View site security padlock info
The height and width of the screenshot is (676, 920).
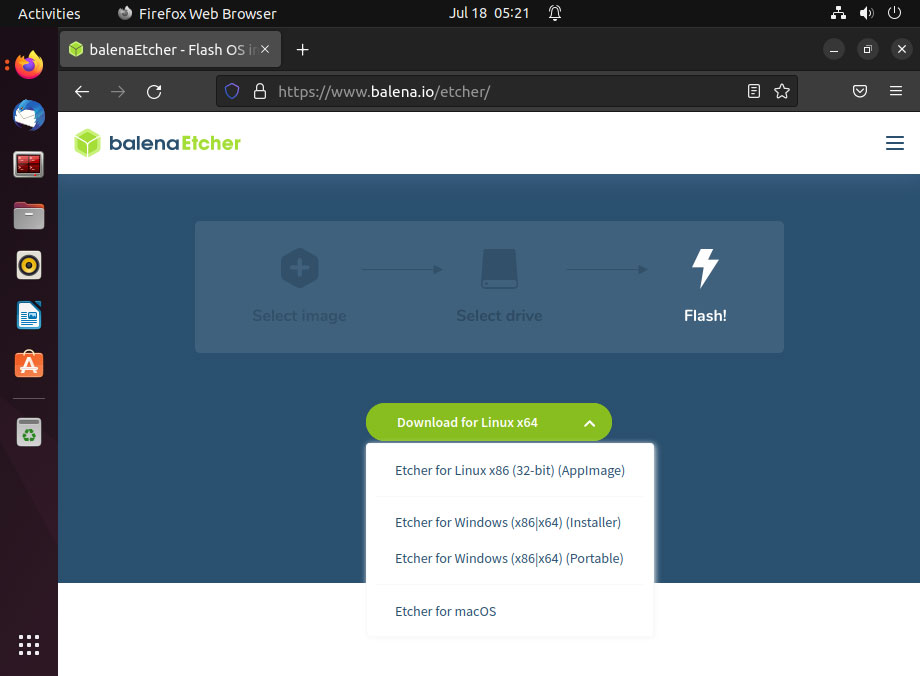click(260, 91)
